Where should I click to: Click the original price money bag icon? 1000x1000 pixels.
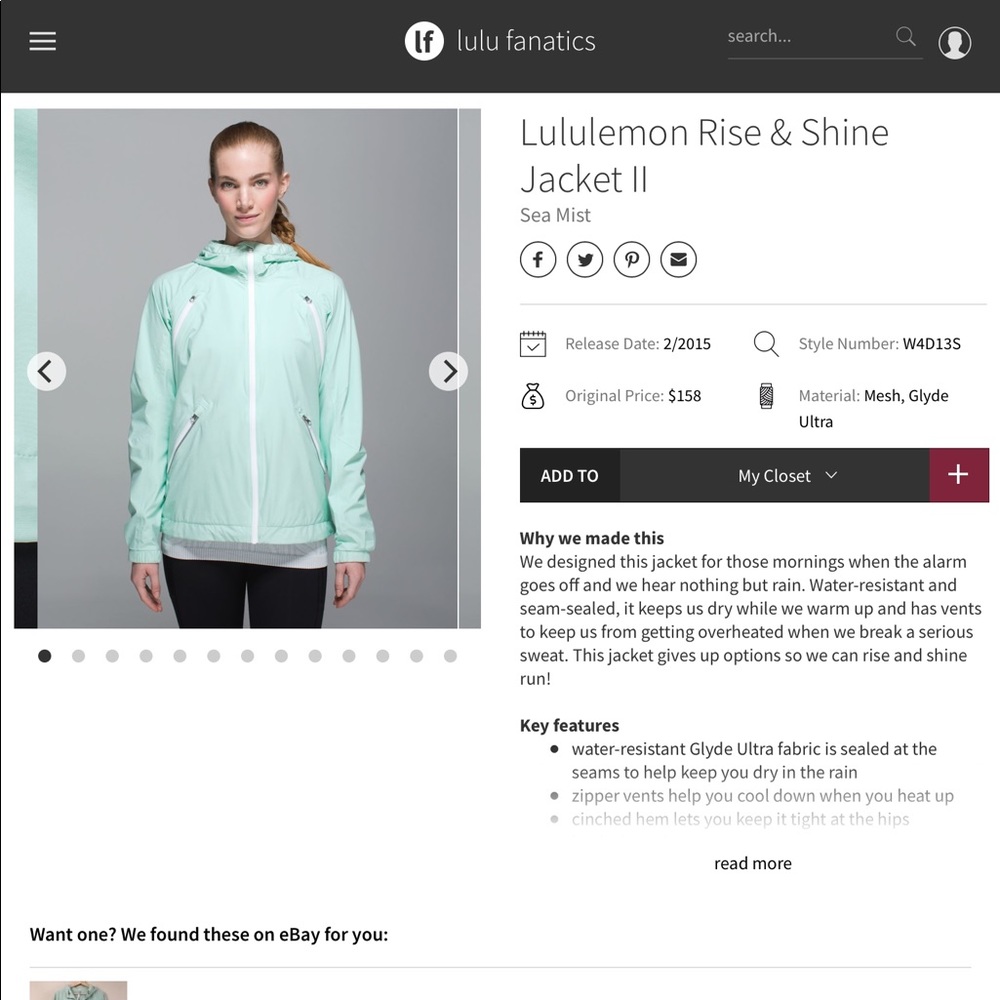click(534, 395)
